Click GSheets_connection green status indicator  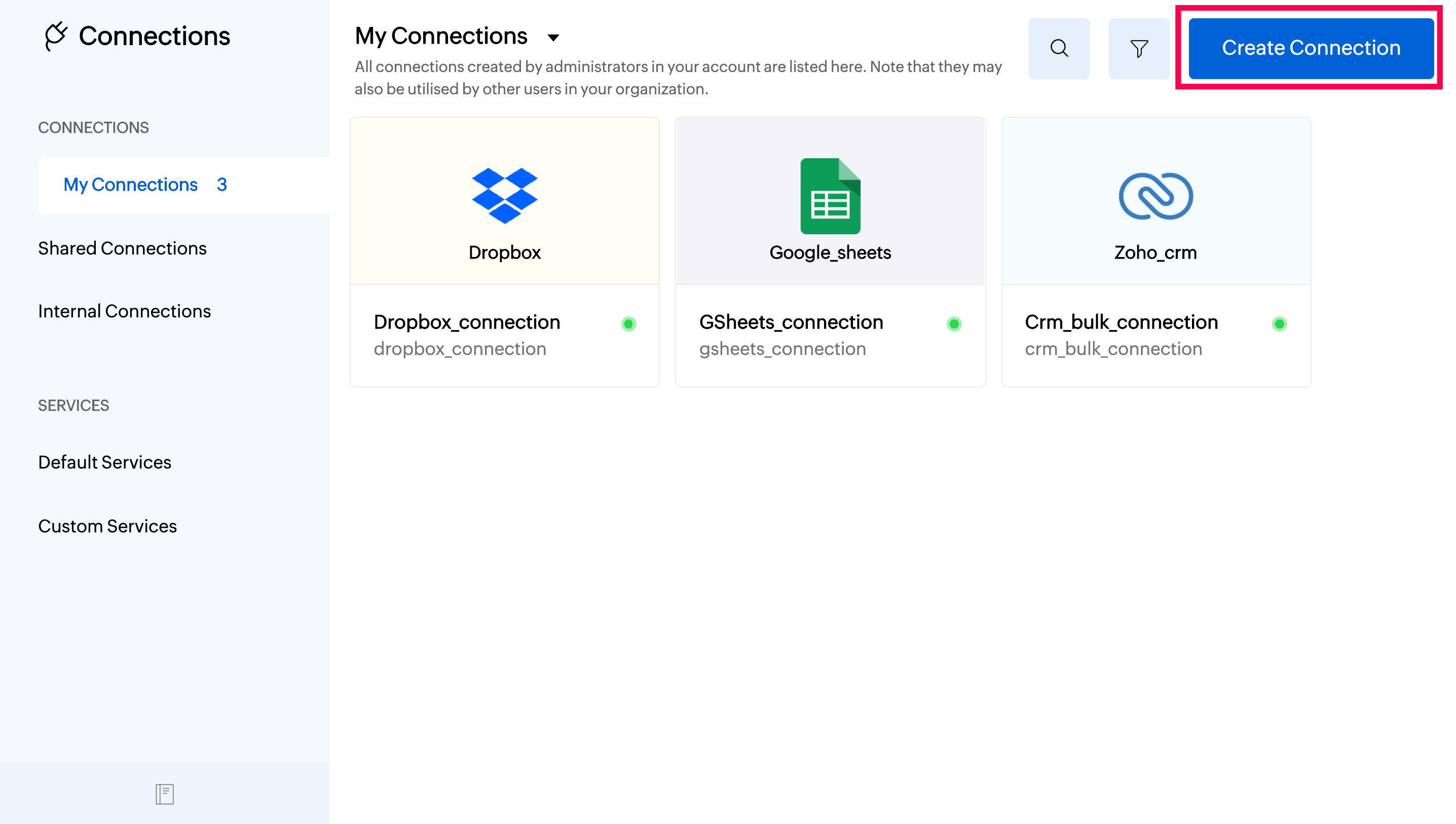point(954,324)
